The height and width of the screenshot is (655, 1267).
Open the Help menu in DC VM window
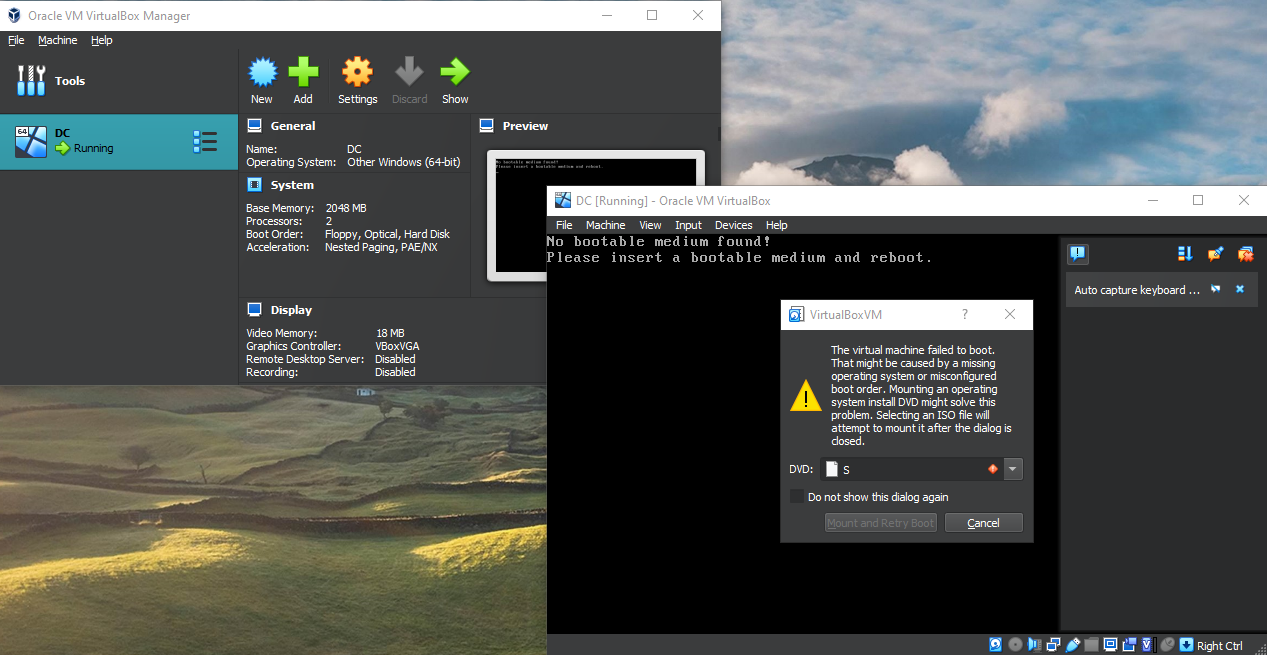pyautogui.click(x=777, y=225)
